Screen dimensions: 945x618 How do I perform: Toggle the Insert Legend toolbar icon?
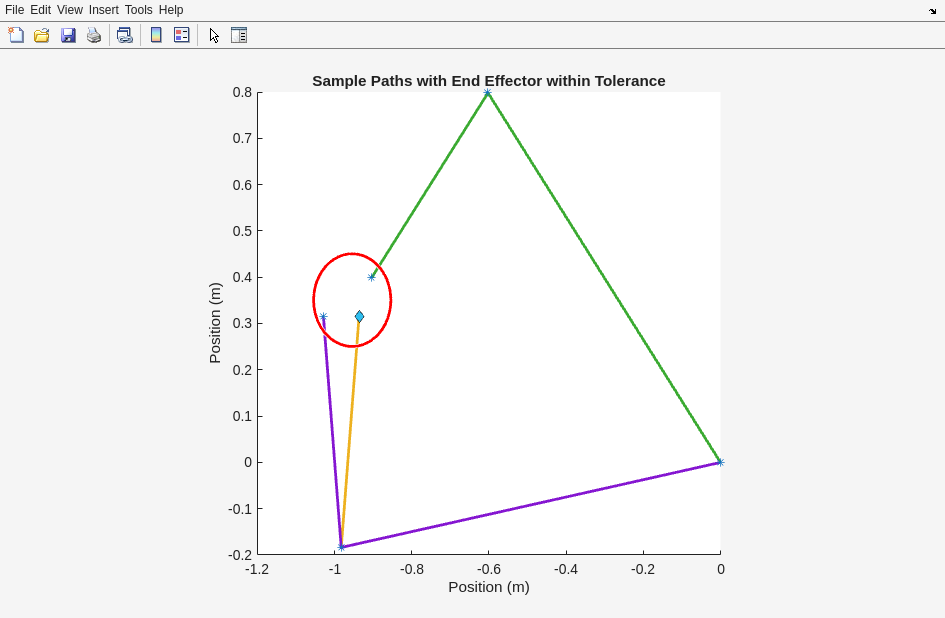click(x=181, y=35)
